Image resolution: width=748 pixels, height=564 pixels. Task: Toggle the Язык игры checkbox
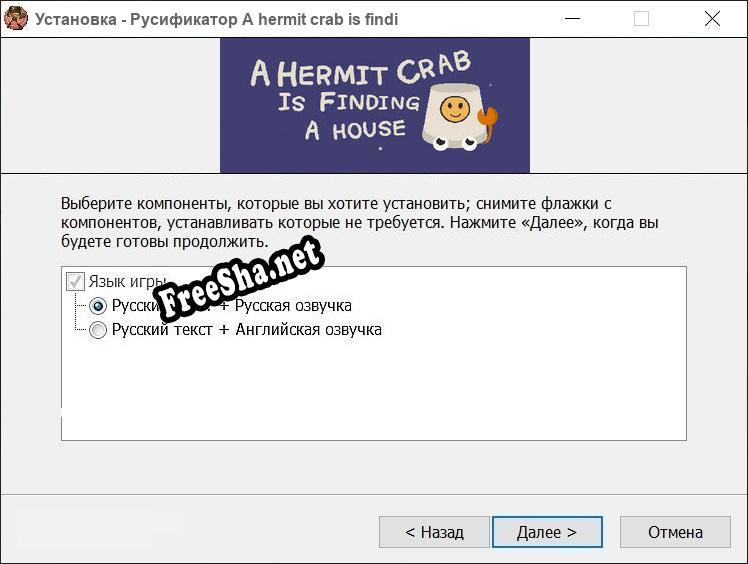(76, 282)
